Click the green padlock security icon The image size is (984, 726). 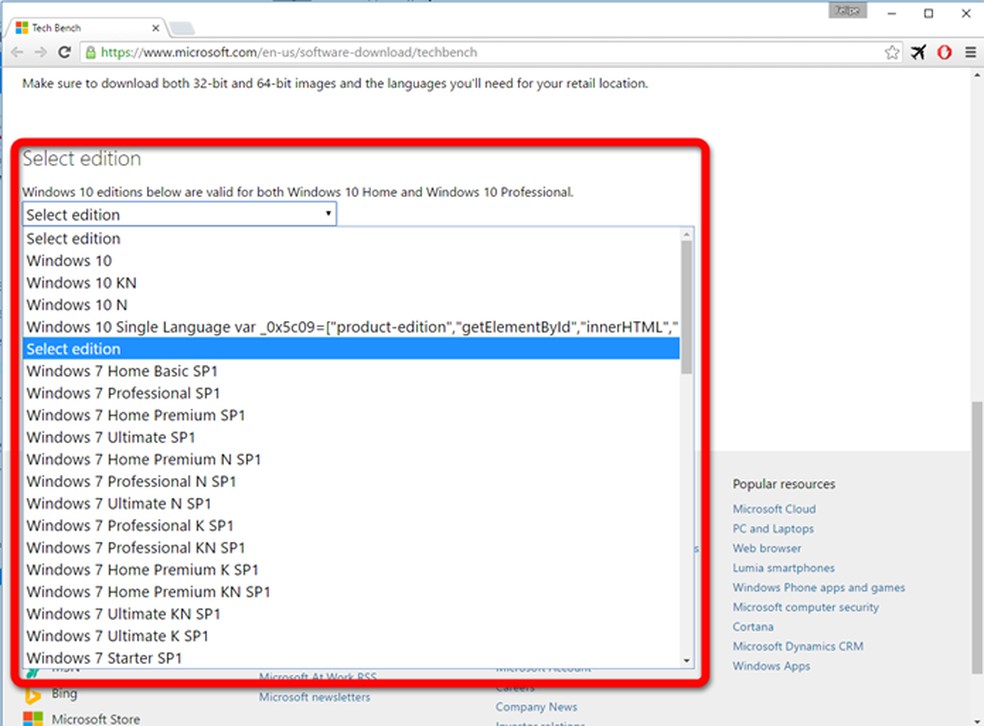click(x=91, y=53)
